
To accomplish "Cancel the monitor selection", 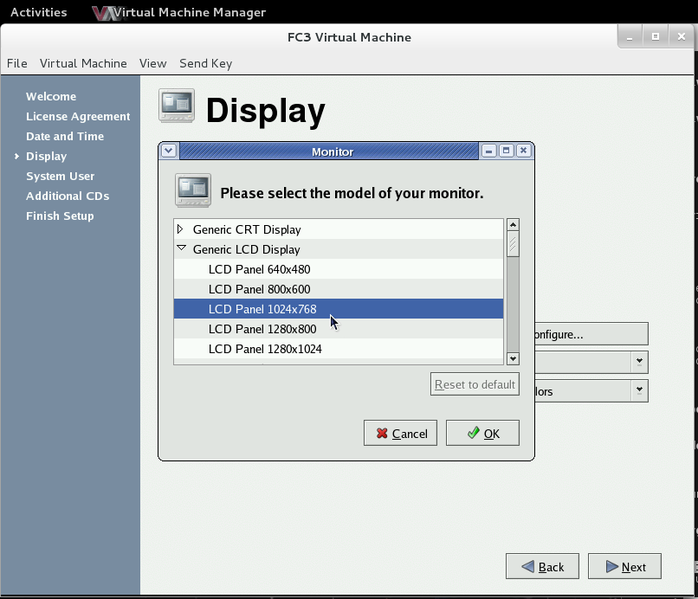I will pos(400,433).
